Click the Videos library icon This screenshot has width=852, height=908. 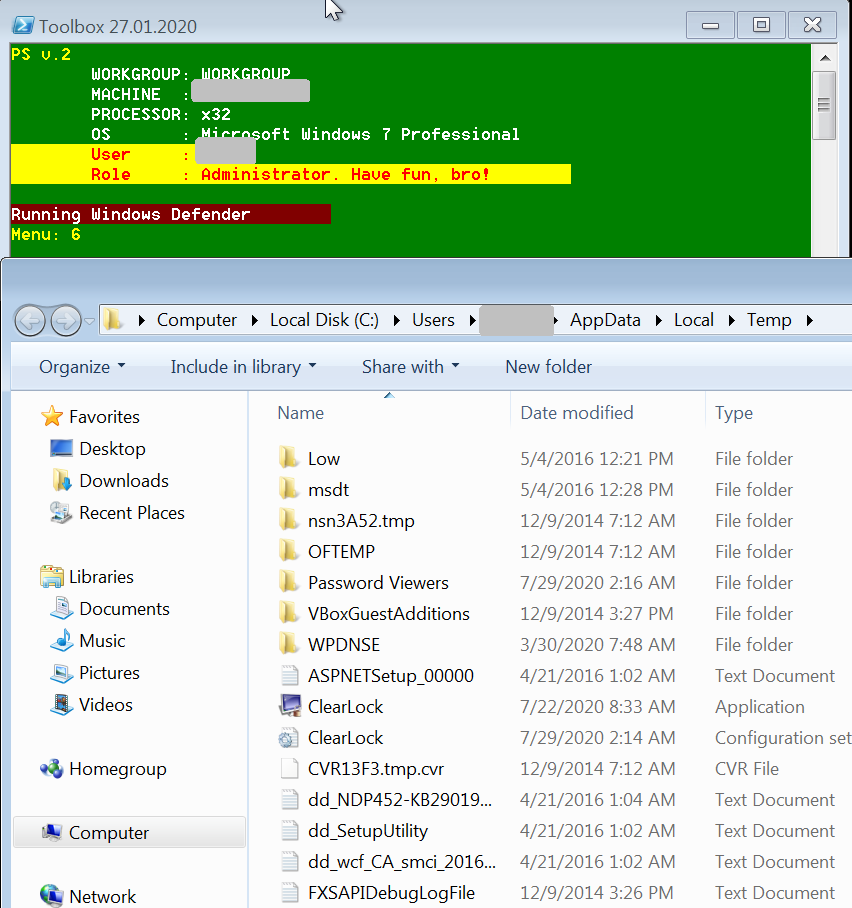click(x=61, y=705)
